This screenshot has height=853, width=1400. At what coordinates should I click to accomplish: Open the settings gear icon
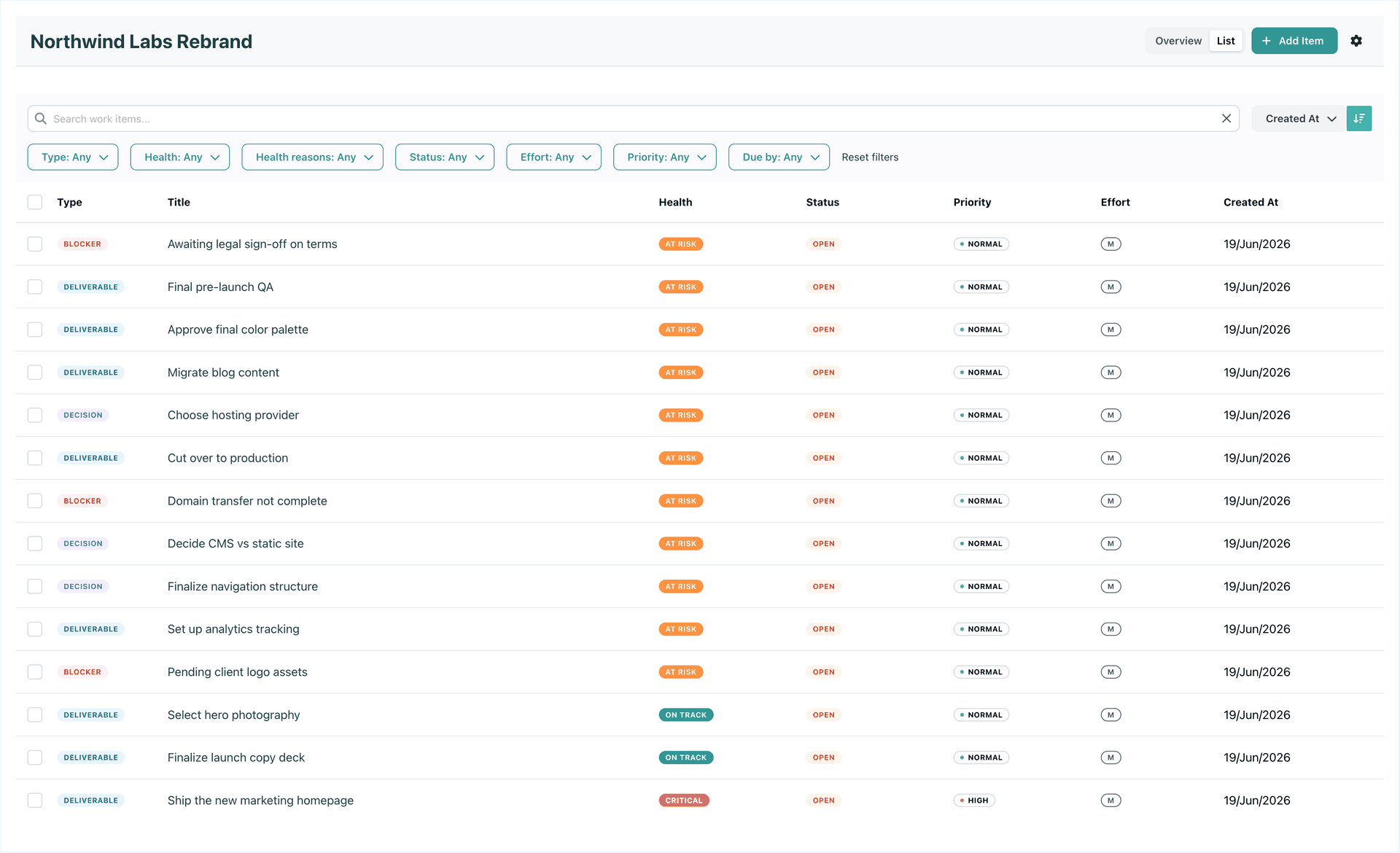(1356, 41)
